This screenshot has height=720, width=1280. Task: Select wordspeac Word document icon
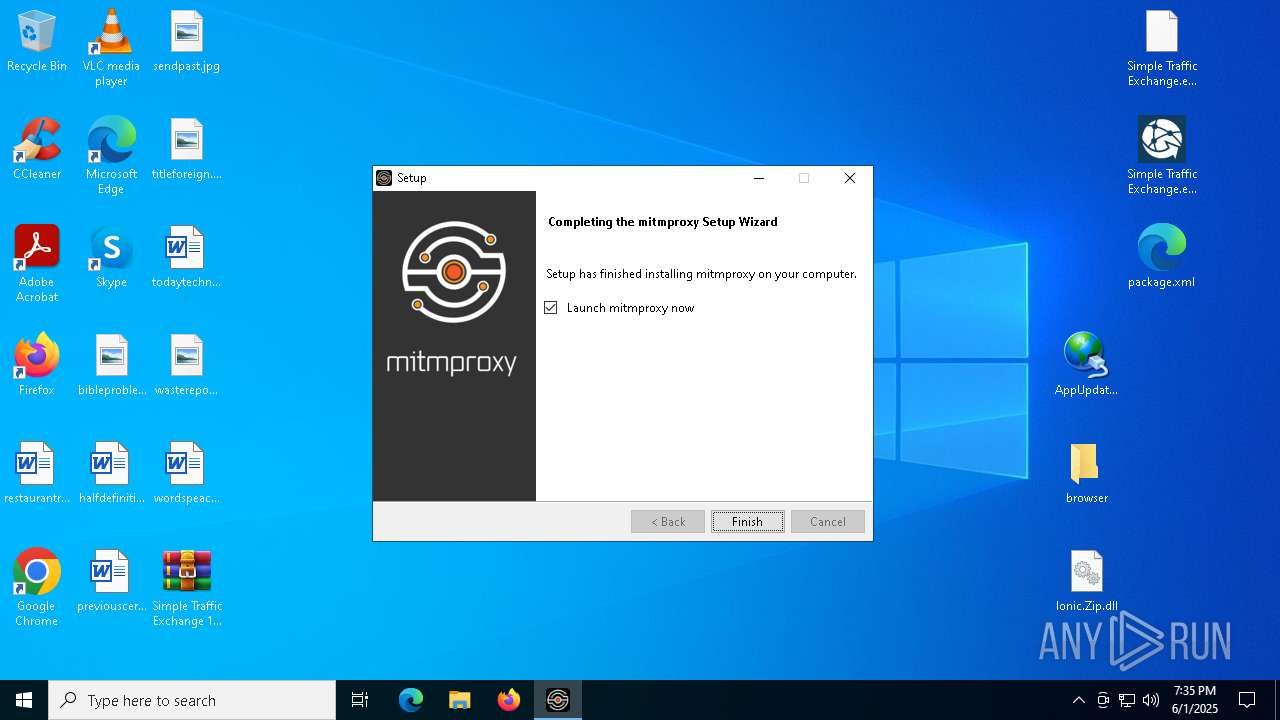[186, 473]
